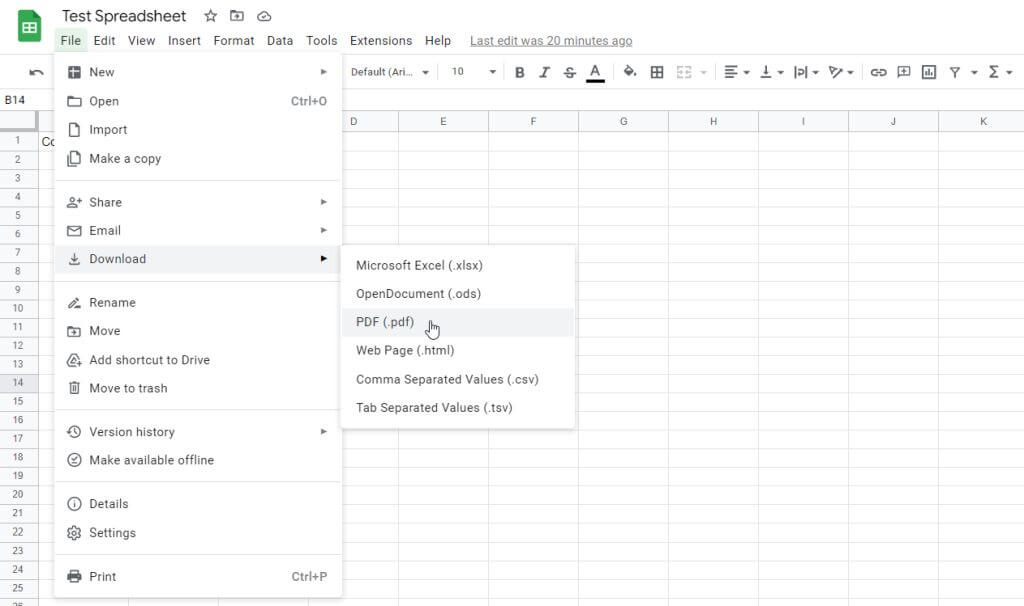Click the Test Spreadsheet title
The width and height of the screenshot is (1024, 606).
(x=124, y=16)
